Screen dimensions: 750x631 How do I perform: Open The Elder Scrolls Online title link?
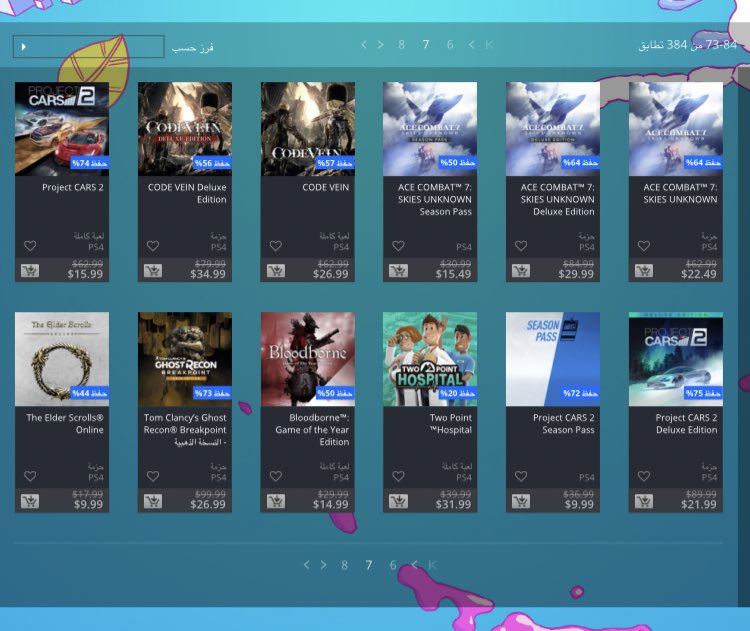click(65, 423)
